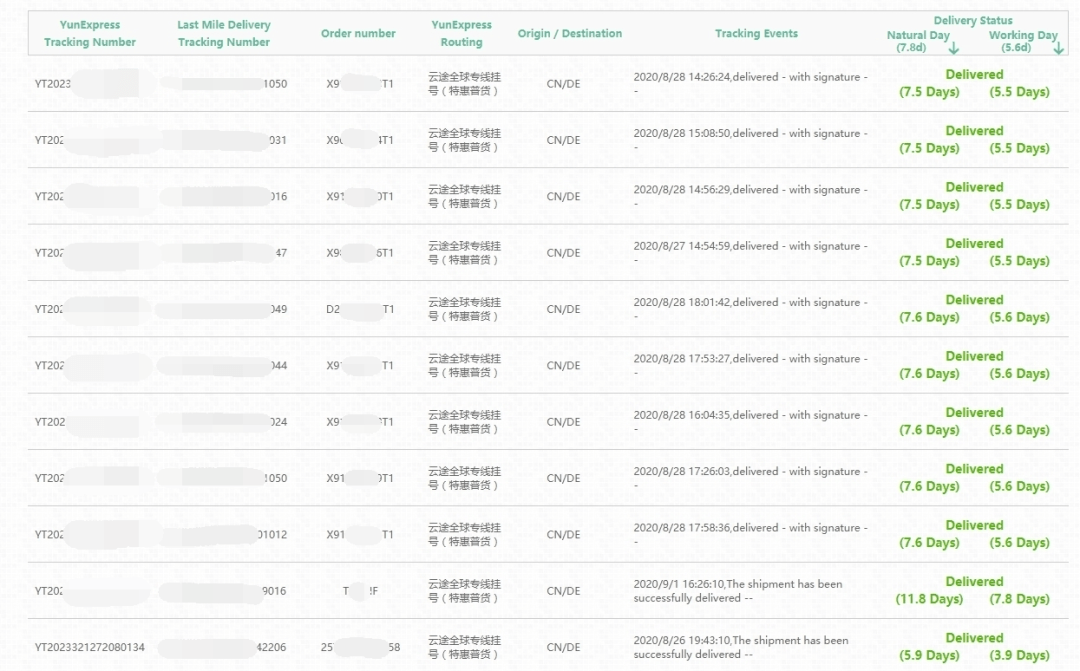Screen dimensions: 1080x671
Task: Click the 11.8 Days natural day value
Action: 929,600
